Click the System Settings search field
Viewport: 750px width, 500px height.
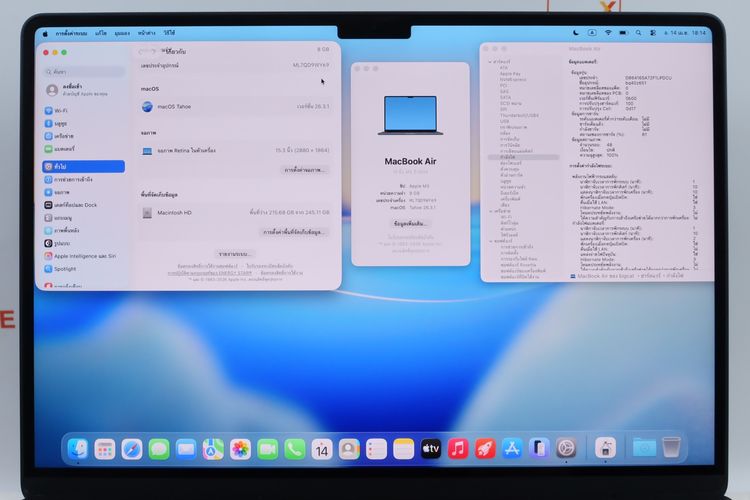tap(84, 72)
